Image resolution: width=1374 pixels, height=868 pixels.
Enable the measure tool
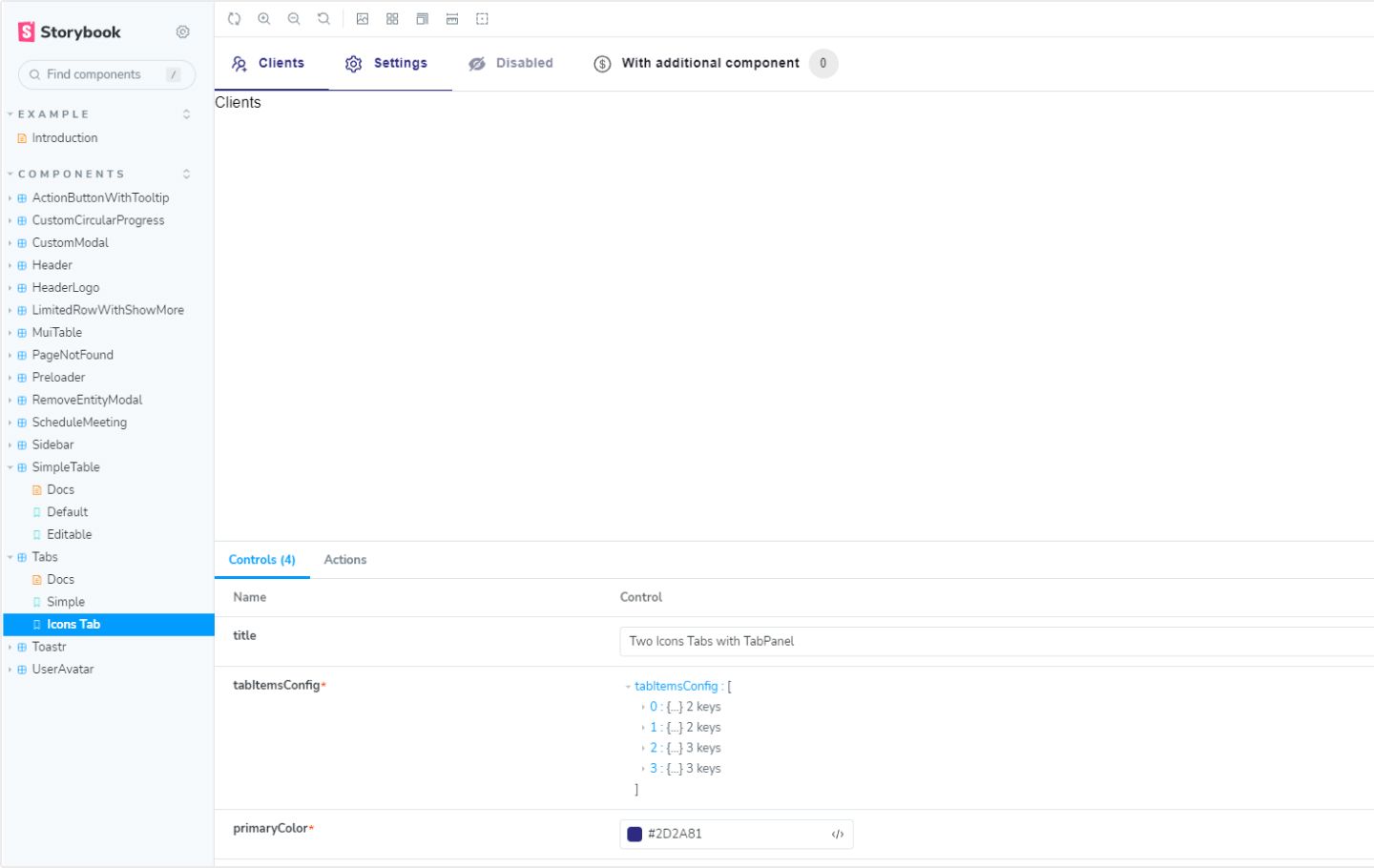(452, 19)
